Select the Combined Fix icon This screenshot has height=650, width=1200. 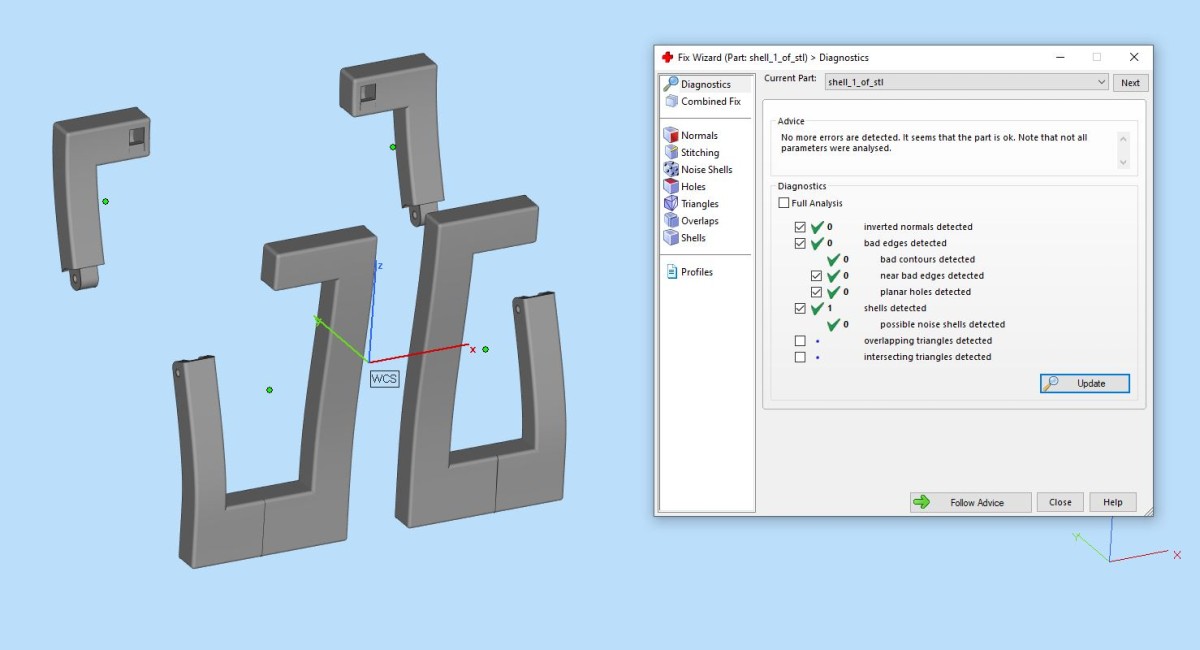pos(671,102)
